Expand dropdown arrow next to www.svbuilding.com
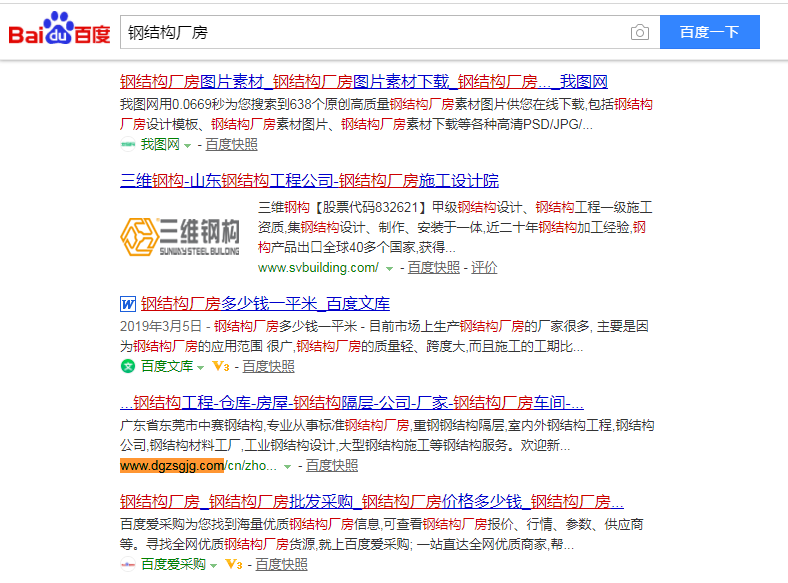This screenshot has height=583, width=788. tap(389, 269)
